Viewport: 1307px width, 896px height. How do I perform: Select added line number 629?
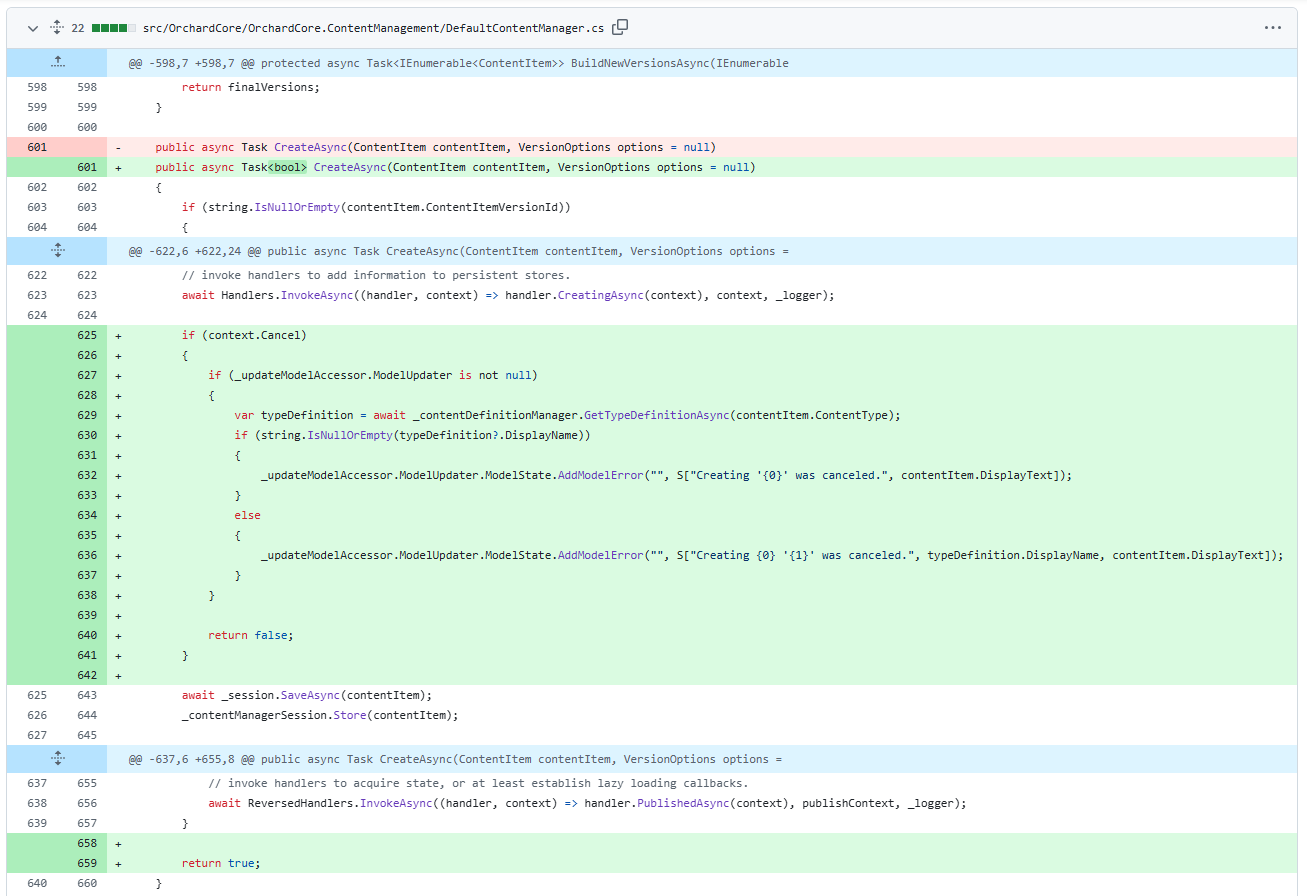click(86, 415)
